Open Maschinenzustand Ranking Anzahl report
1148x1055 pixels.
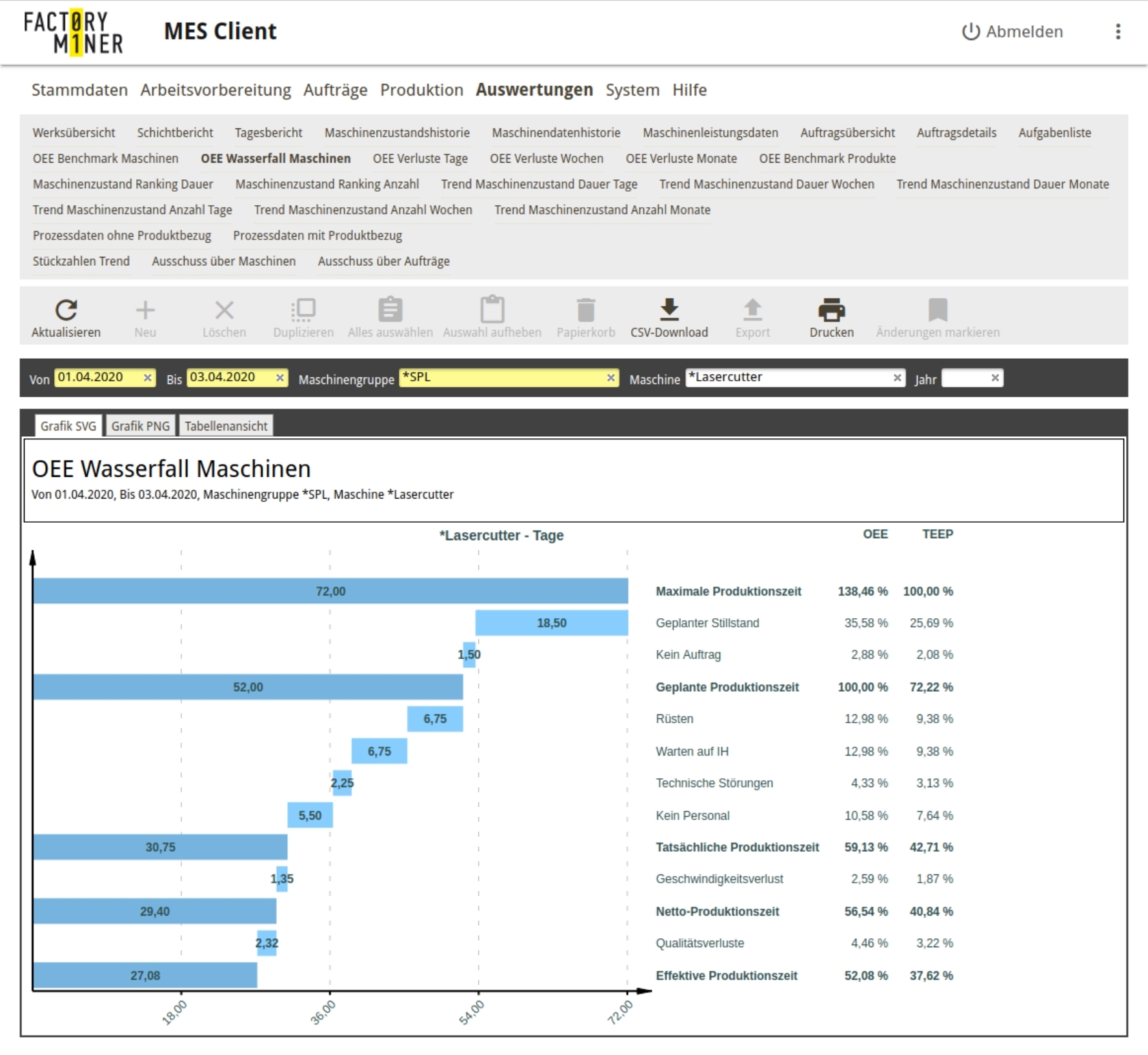click(x=327, y=185)
